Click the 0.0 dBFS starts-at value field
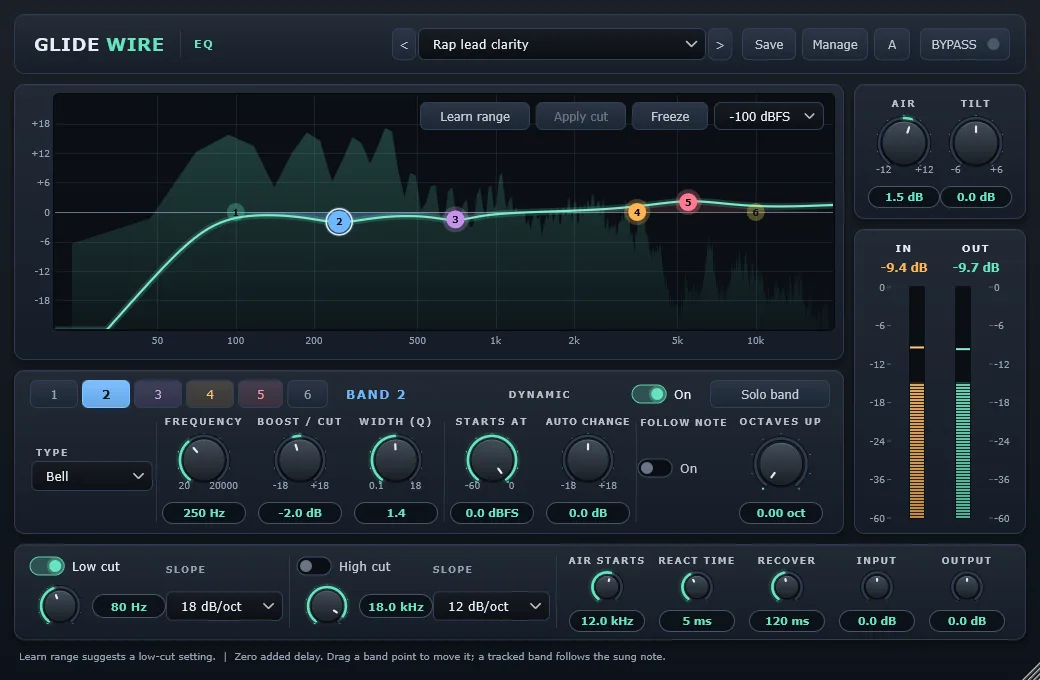Image resolution: width=1040 pixels, height=680 pixels. pos(491,513)
